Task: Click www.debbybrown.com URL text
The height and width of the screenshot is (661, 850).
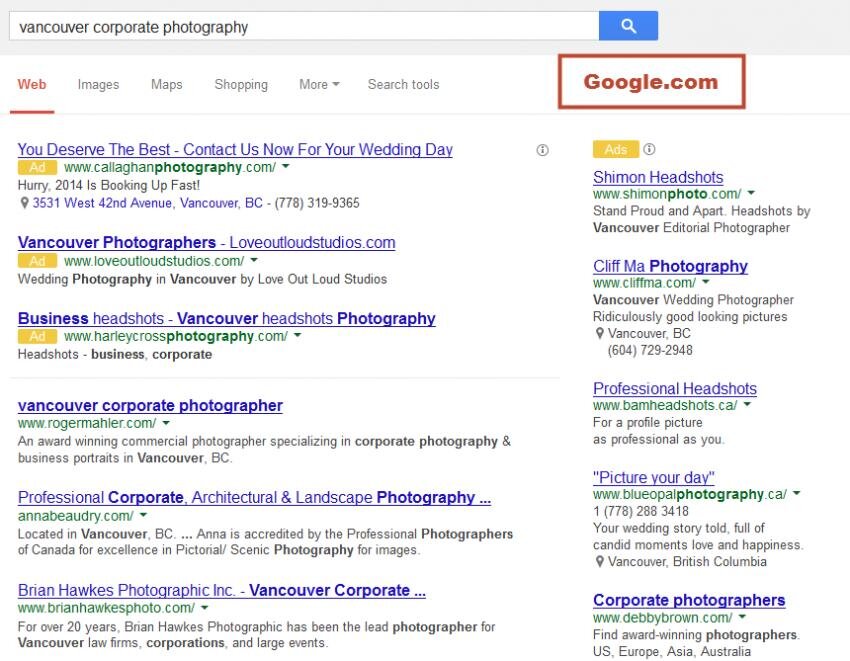Action: tap(662, 618)
